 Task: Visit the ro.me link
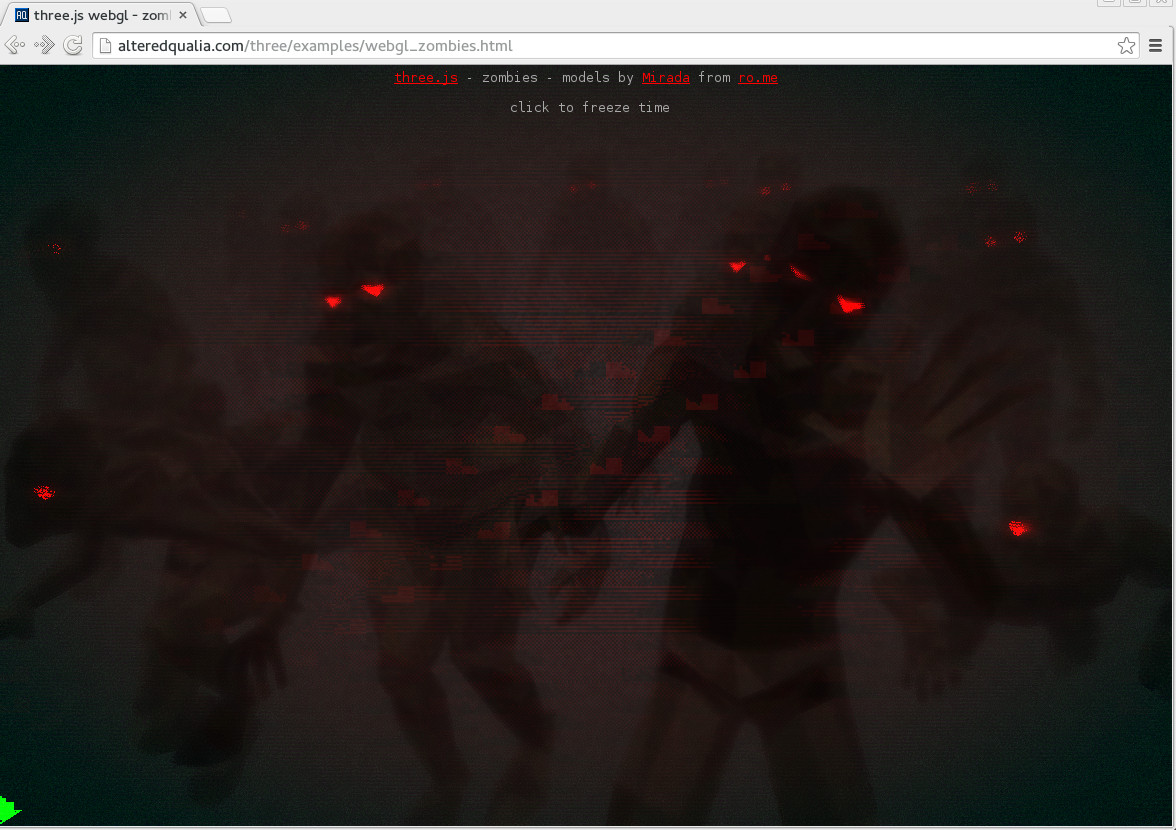(758, 78)
